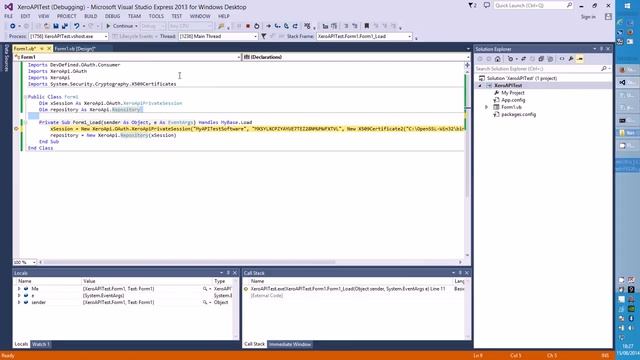Open the TOOLS menu
This screenshot has height=360, width=640.
(x=156, y=16)
